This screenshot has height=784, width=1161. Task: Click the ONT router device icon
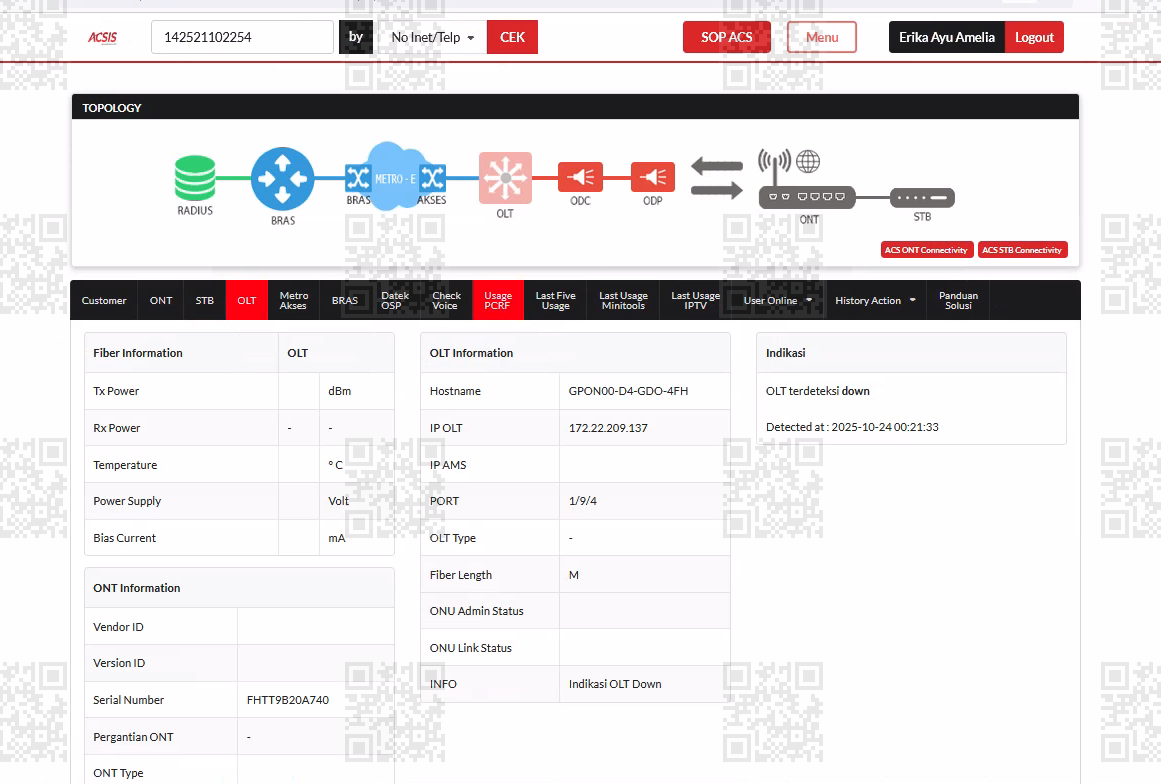[807, 197]
